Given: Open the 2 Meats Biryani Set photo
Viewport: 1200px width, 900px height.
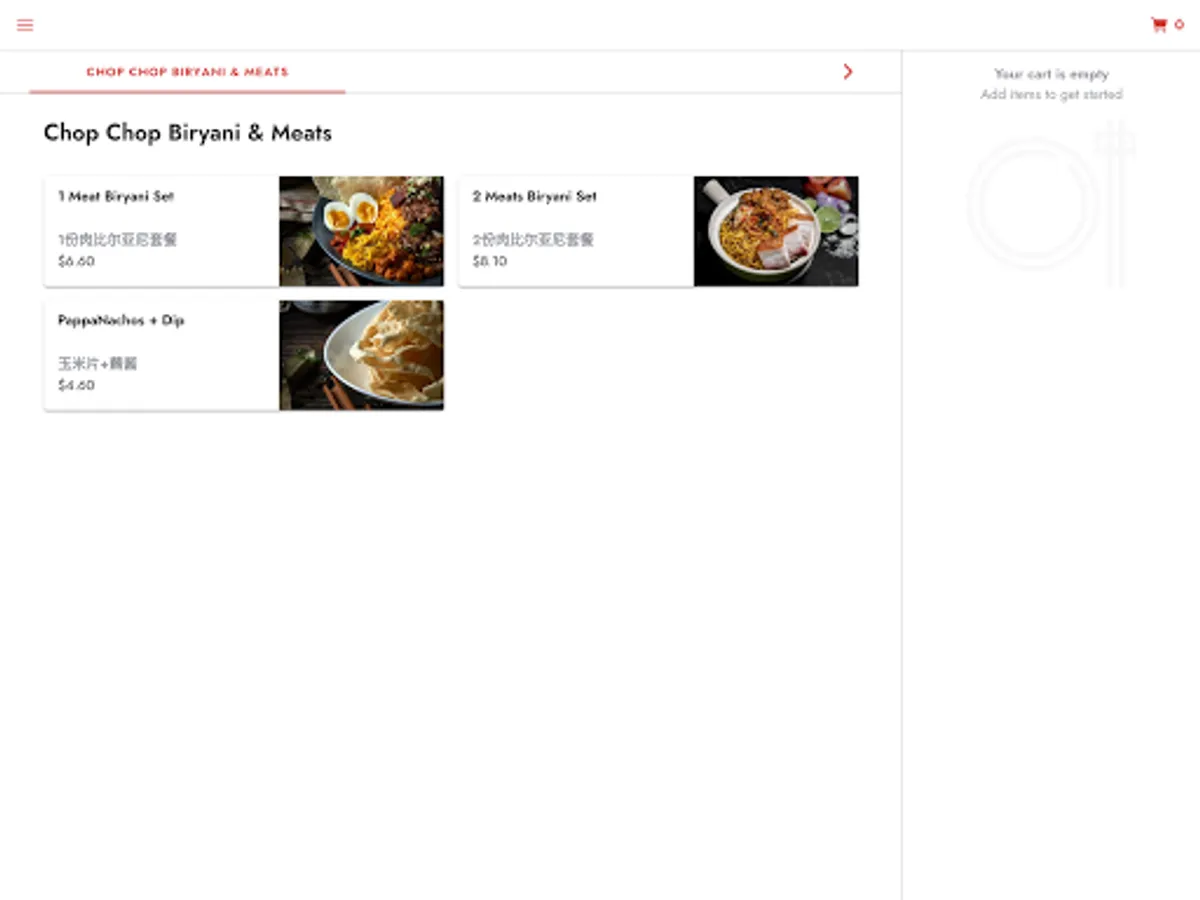Looking at the screenshot, I should [776, 231].
